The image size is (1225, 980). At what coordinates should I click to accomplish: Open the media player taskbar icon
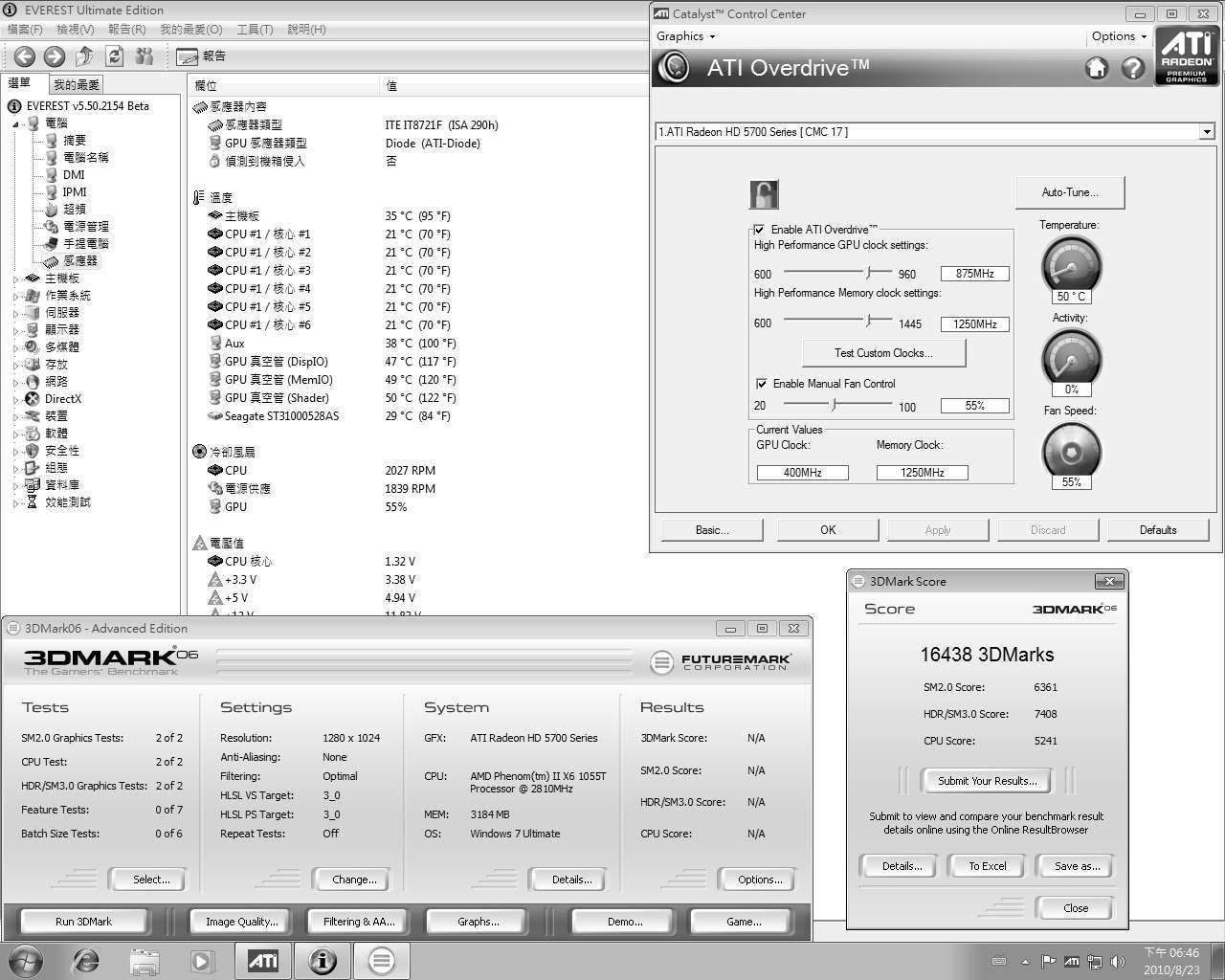point(202,961)
